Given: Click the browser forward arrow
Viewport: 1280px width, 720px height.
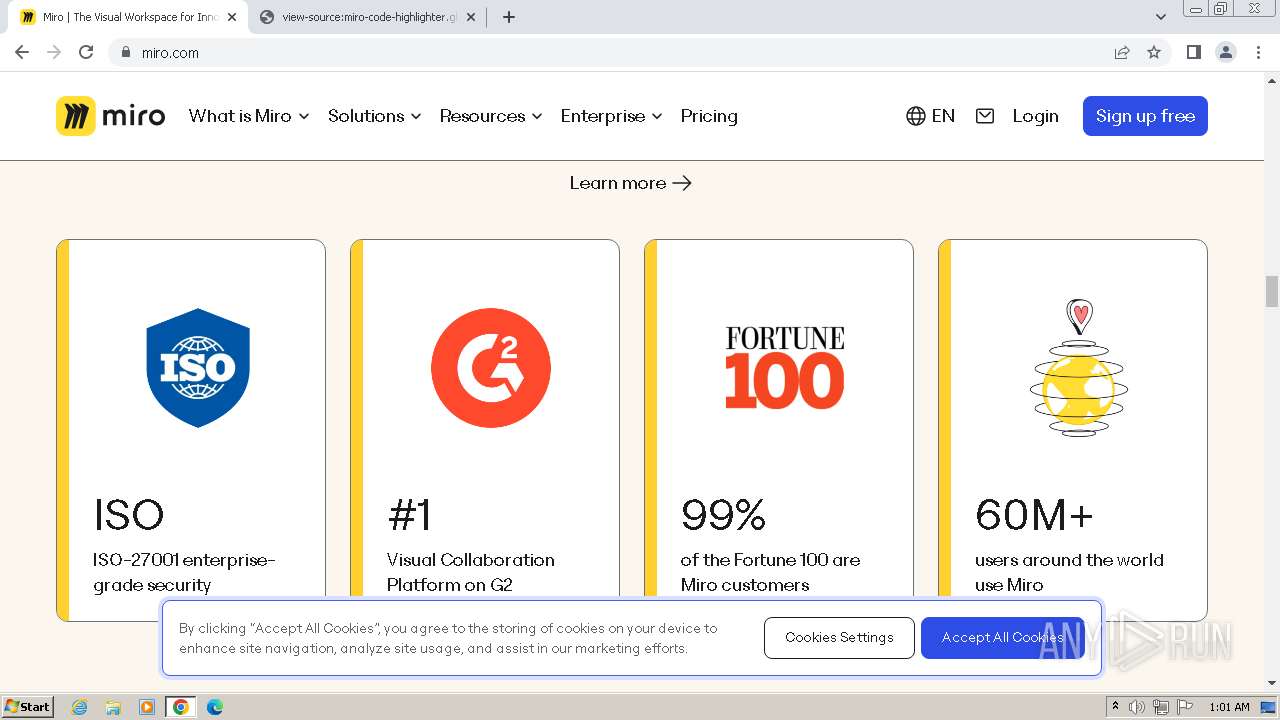Looking at the screenshot, I should point(54,52).
